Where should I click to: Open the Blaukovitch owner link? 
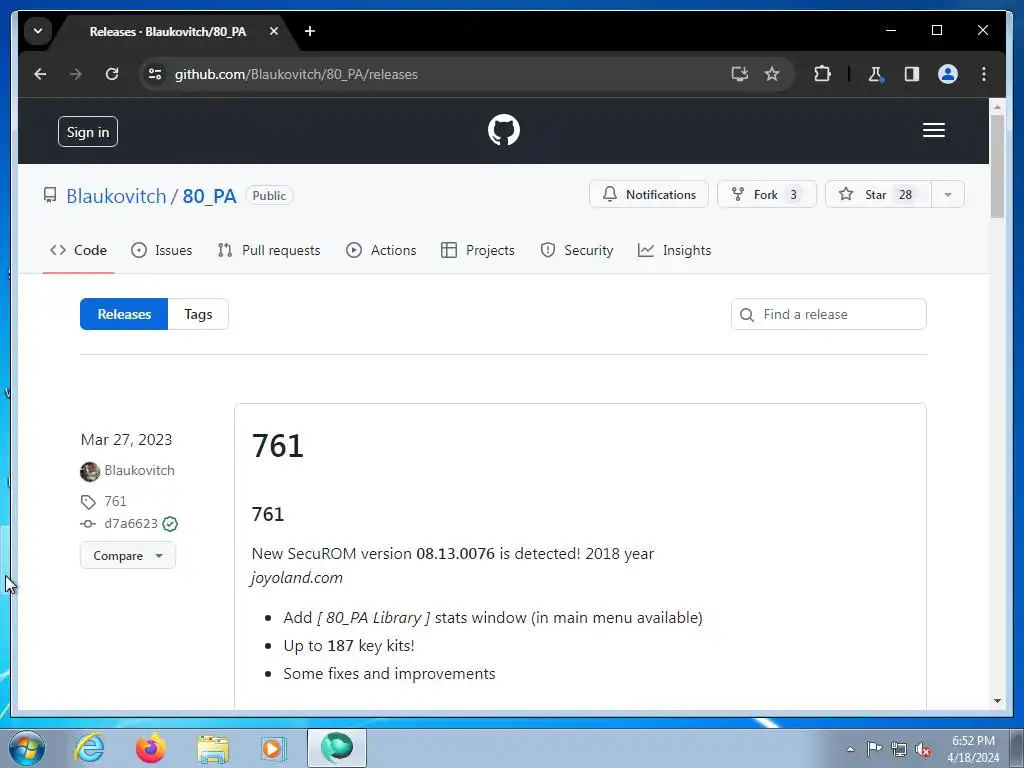click(x=116, y=196)
